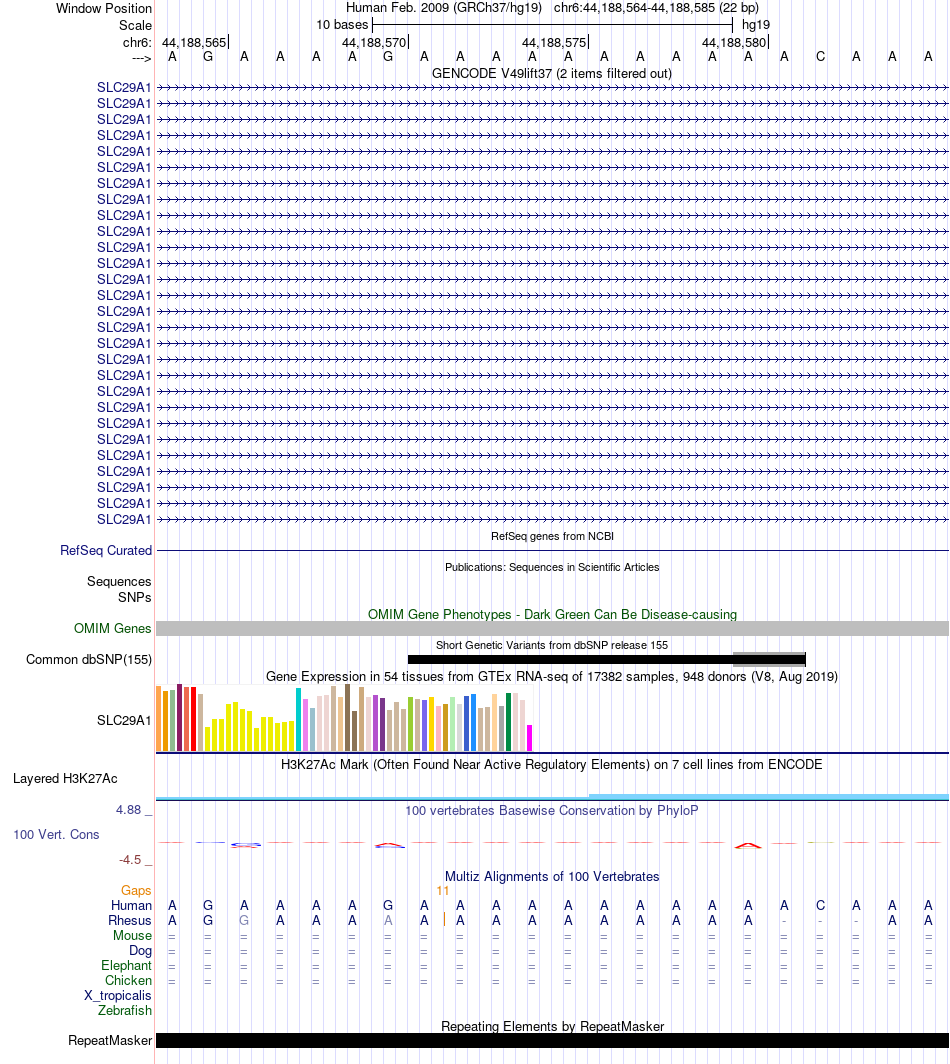Click the GTEx tissue expression bar chart

point(344,718)
